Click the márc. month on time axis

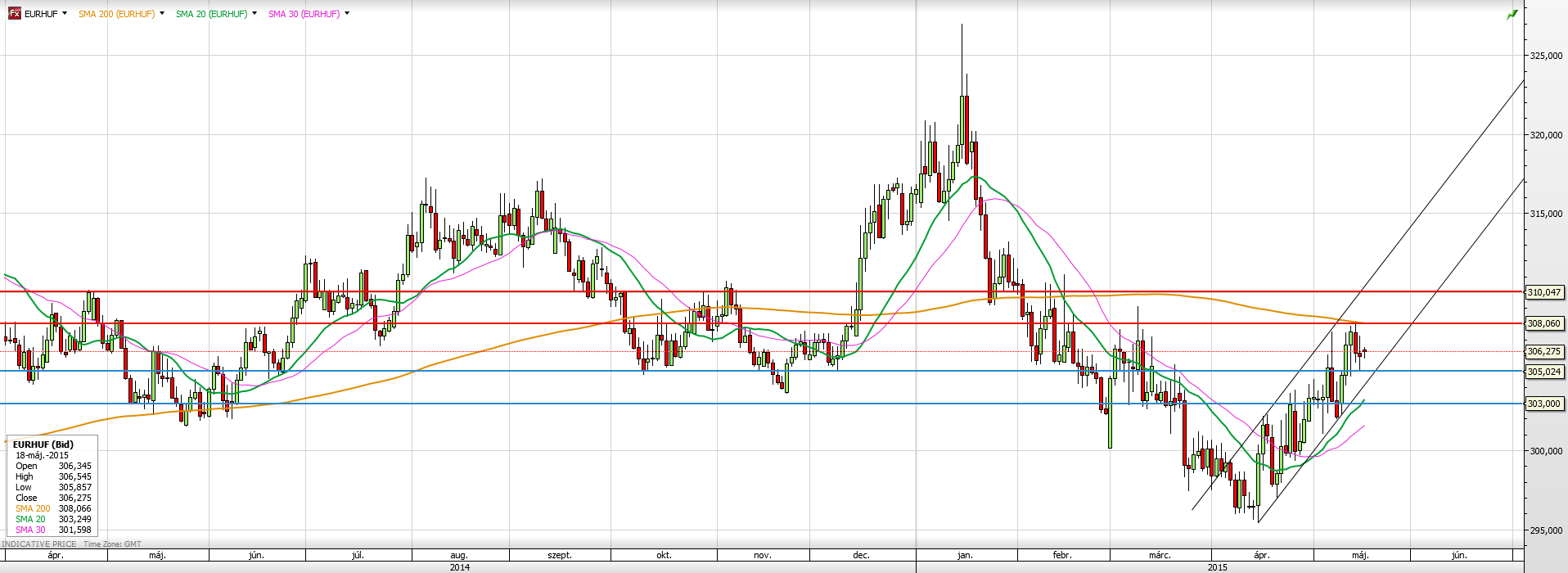(1160, 555)
